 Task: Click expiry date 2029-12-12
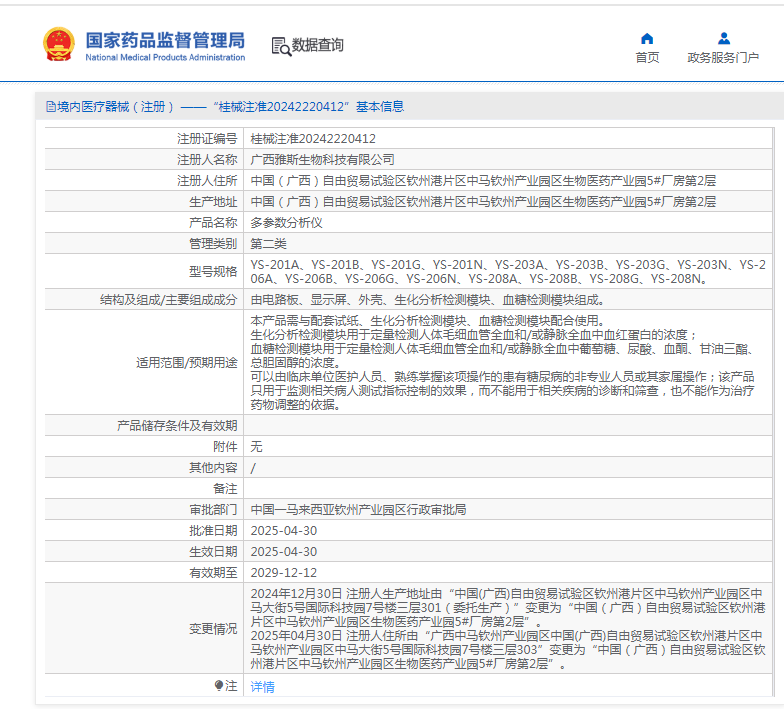pos(284,572)
